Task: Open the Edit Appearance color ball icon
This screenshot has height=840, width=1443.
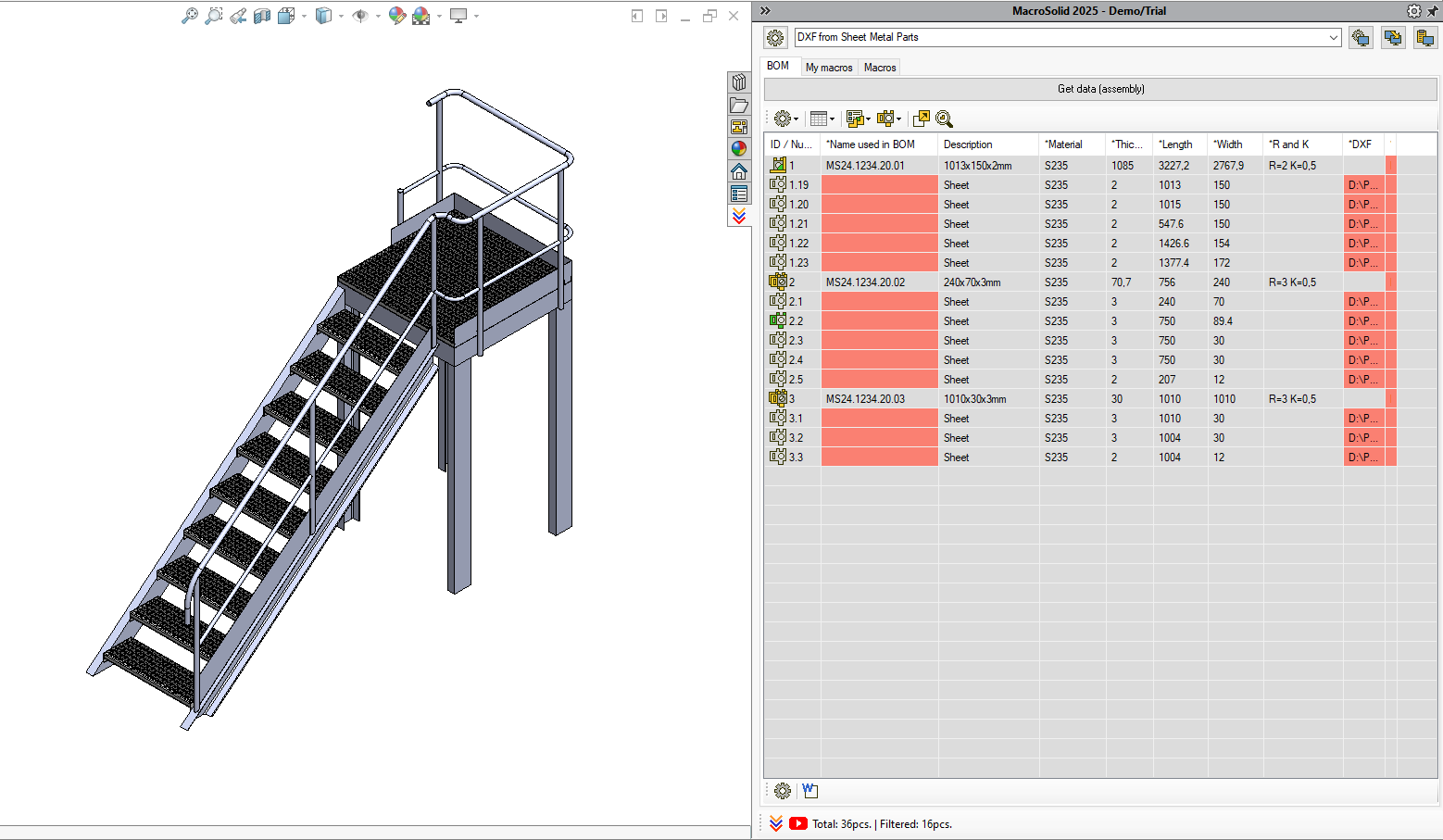Action: pos(397,16)
